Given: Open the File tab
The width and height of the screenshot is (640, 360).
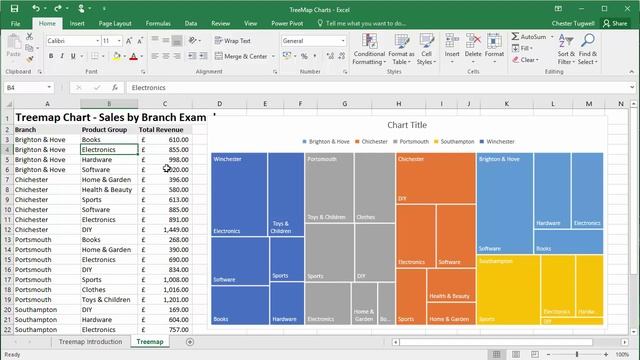Looking at the screenshot, I should pos(16,23).
